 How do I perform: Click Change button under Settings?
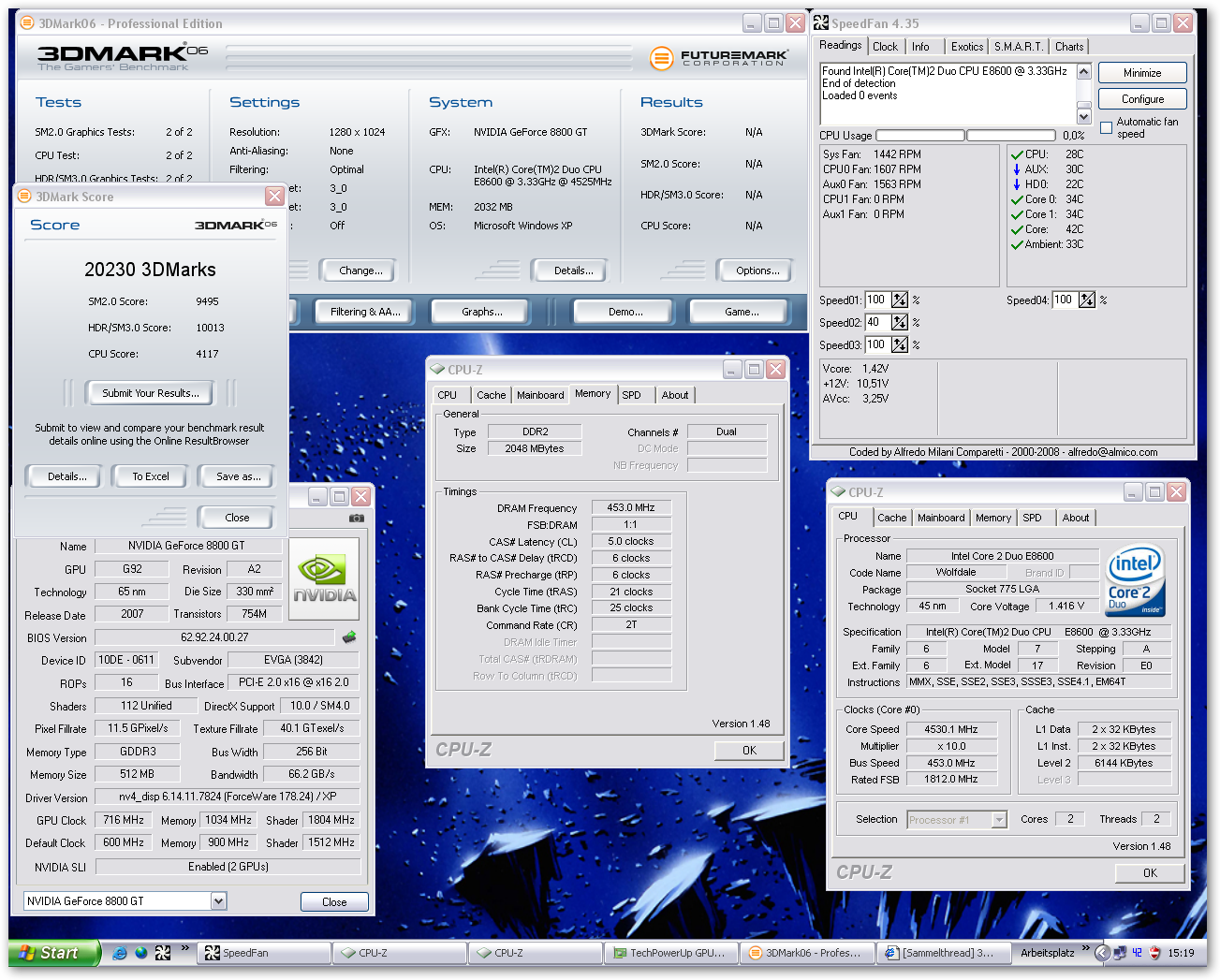360,271
